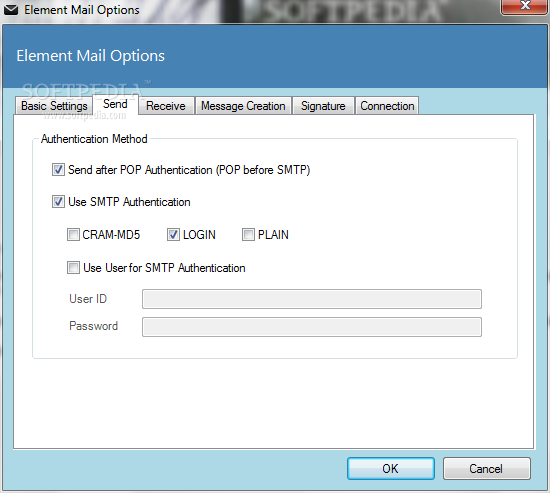550x493 pixels.
Task: Check Use User for SMTP Authentication
Action: click(73, 268)
